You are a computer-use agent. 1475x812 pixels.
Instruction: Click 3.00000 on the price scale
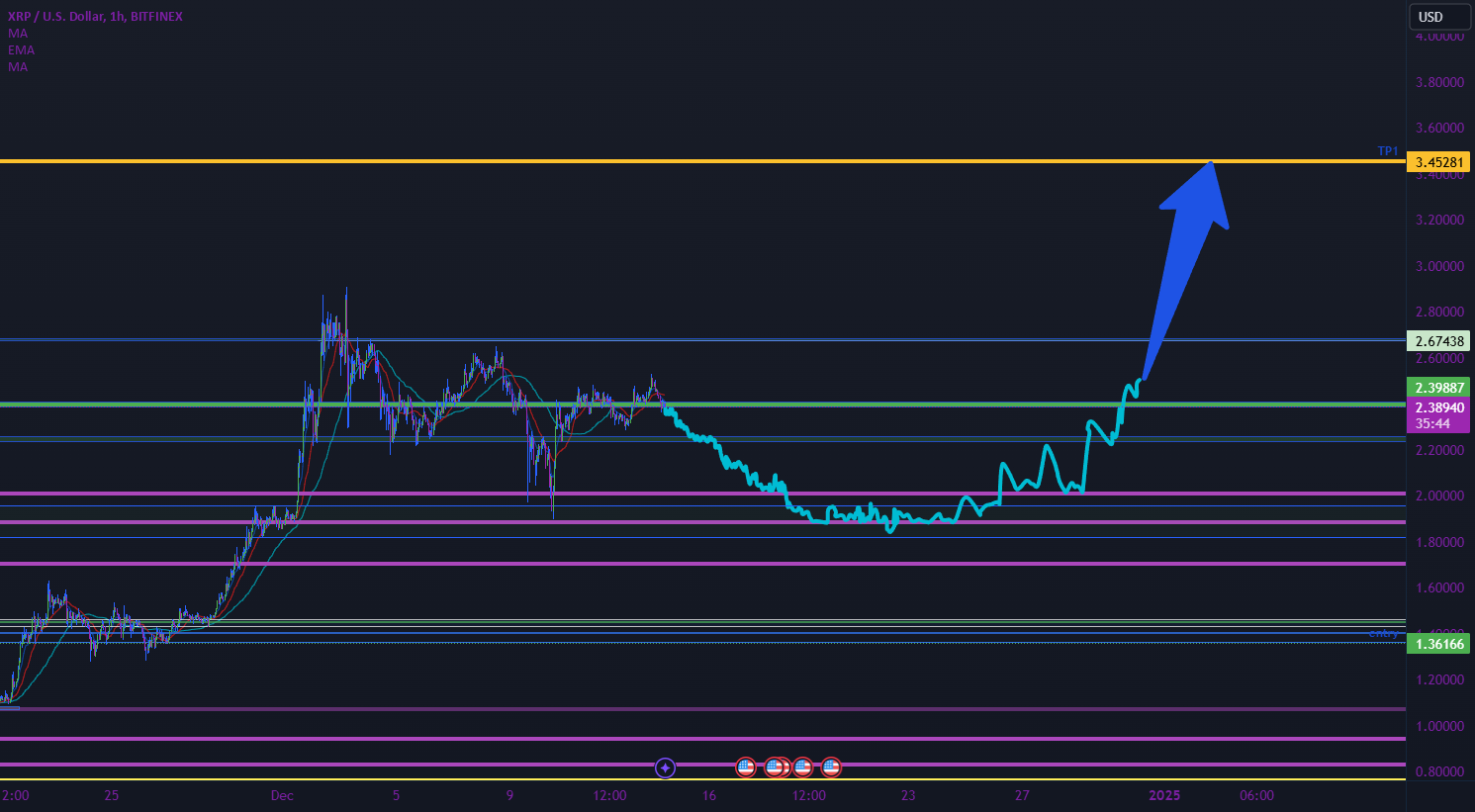coord(1439,266)
